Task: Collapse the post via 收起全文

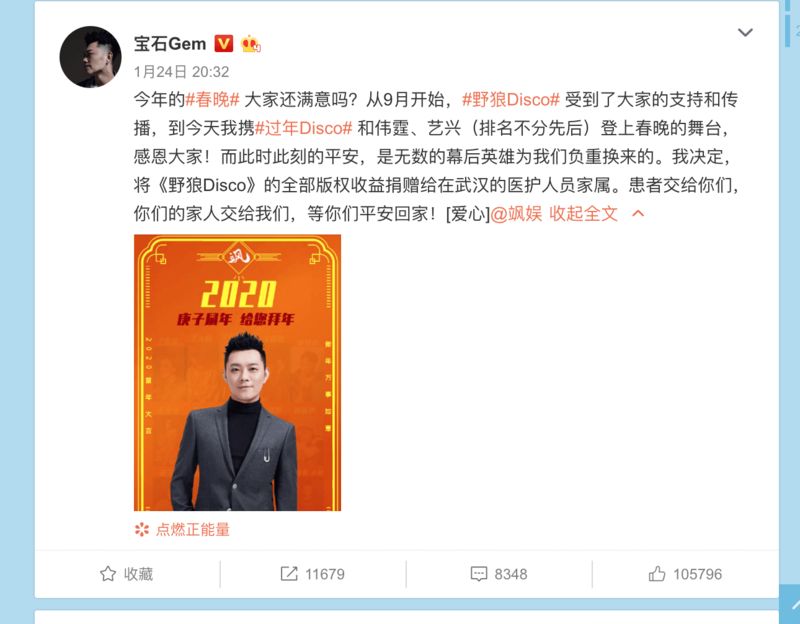Action: pyautogui.click(x=583, y=214)
